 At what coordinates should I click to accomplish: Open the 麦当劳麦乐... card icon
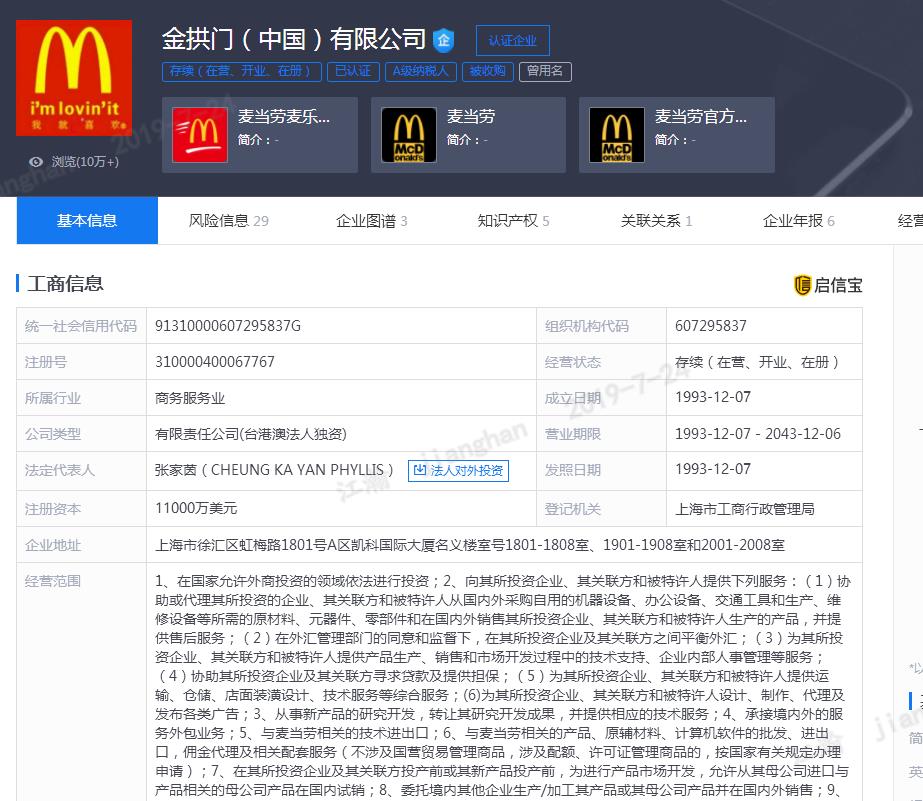[x=200, y=135]
